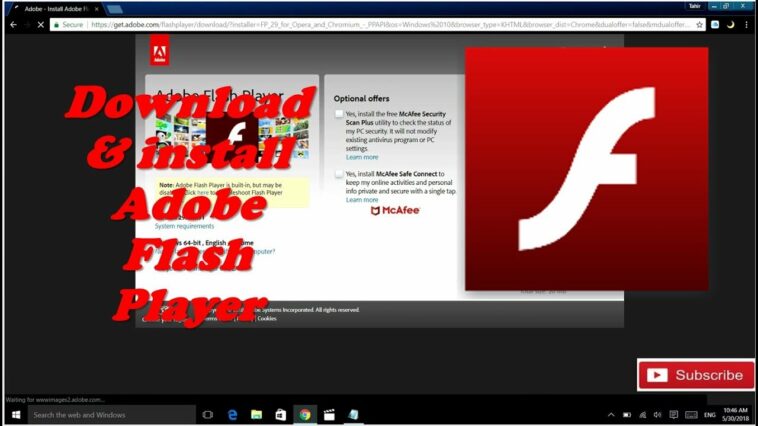Viewport: 758px width, 426px height.
Task: Click the Secure lock indicator in address bar
Action: (x=68, y=25)
